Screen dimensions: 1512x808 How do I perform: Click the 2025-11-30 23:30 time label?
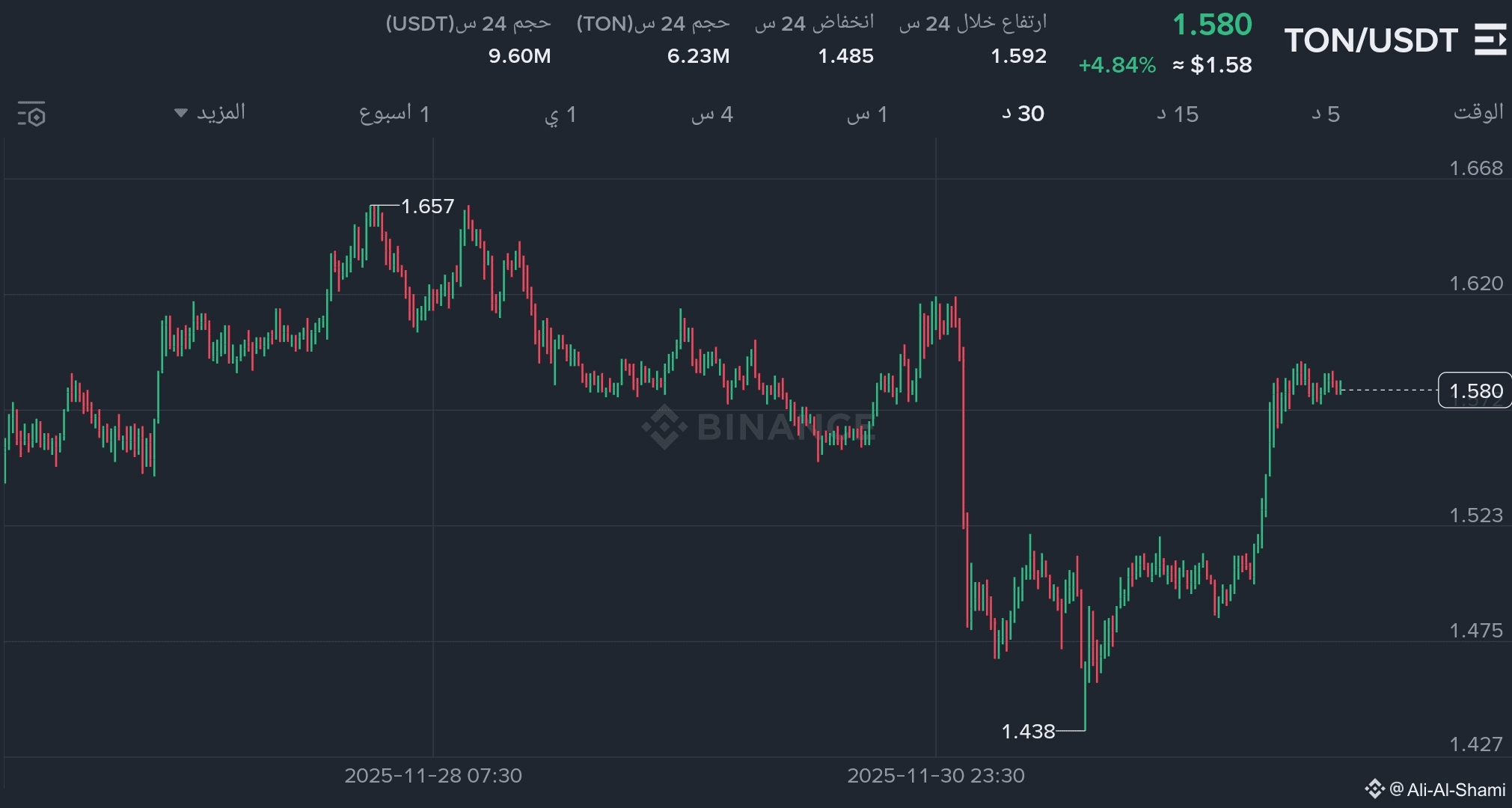[935, 775]
